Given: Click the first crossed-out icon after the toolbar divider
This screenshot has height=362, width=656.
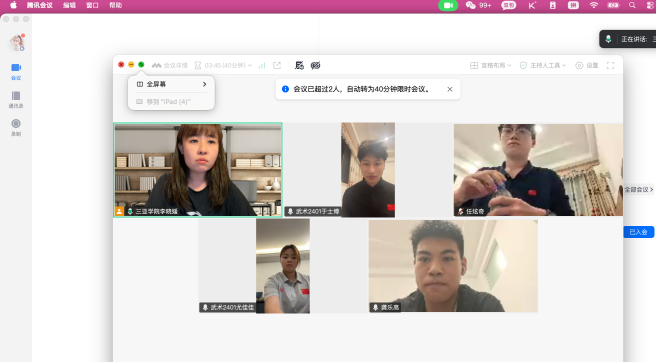Looking at the screenshot, I should coord(299,65).
